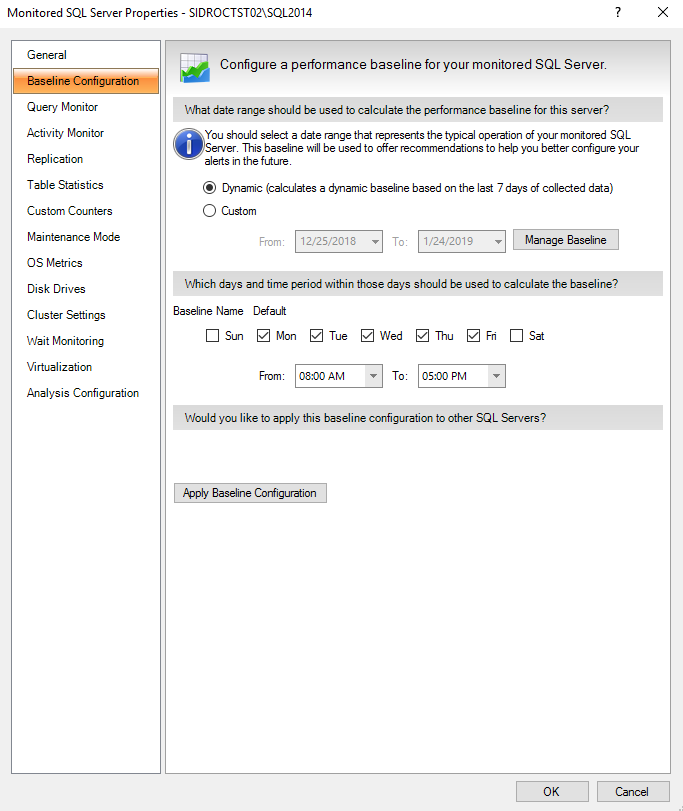Open the Virtualization page

point(86,367)
